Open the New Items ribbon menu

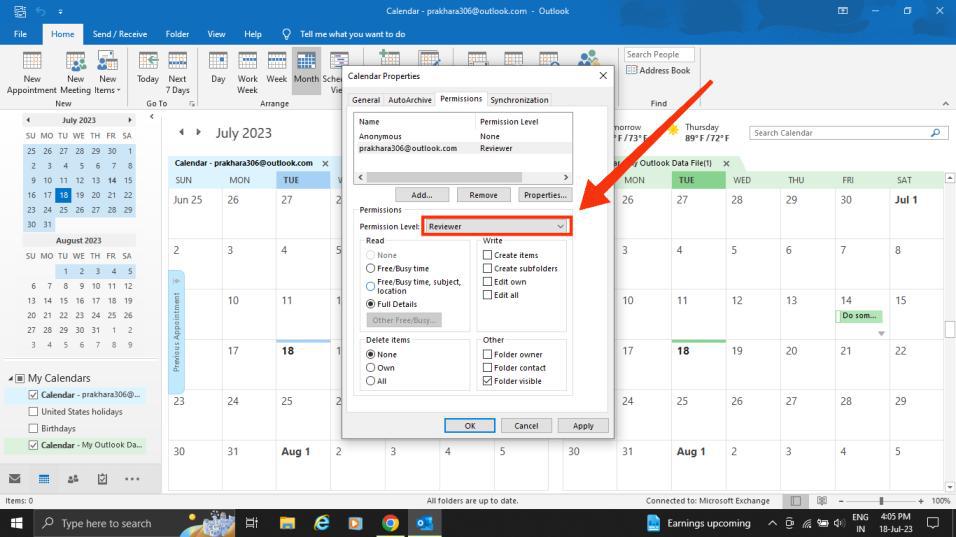107,73
